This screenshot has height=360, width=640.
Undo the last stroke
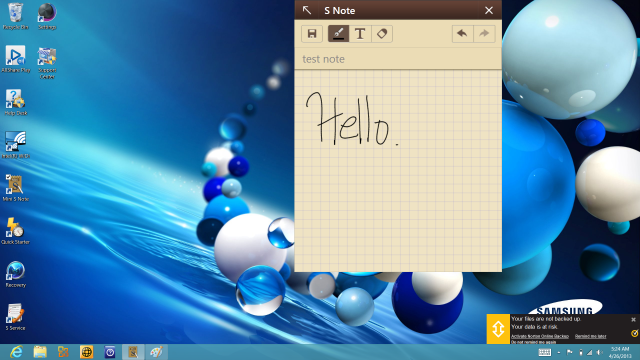462,33
